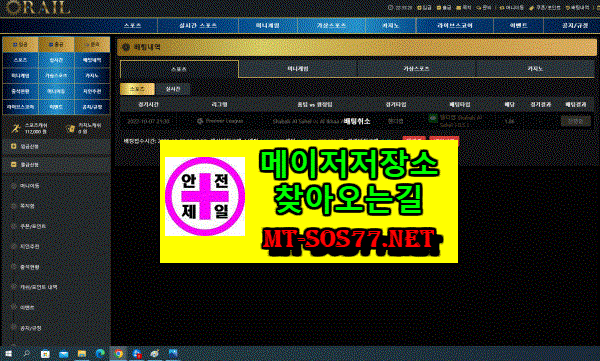The image size is (600, 361).
Task: Click the 배팅내역 panel header icon
Action: click(x=126, y=47)
